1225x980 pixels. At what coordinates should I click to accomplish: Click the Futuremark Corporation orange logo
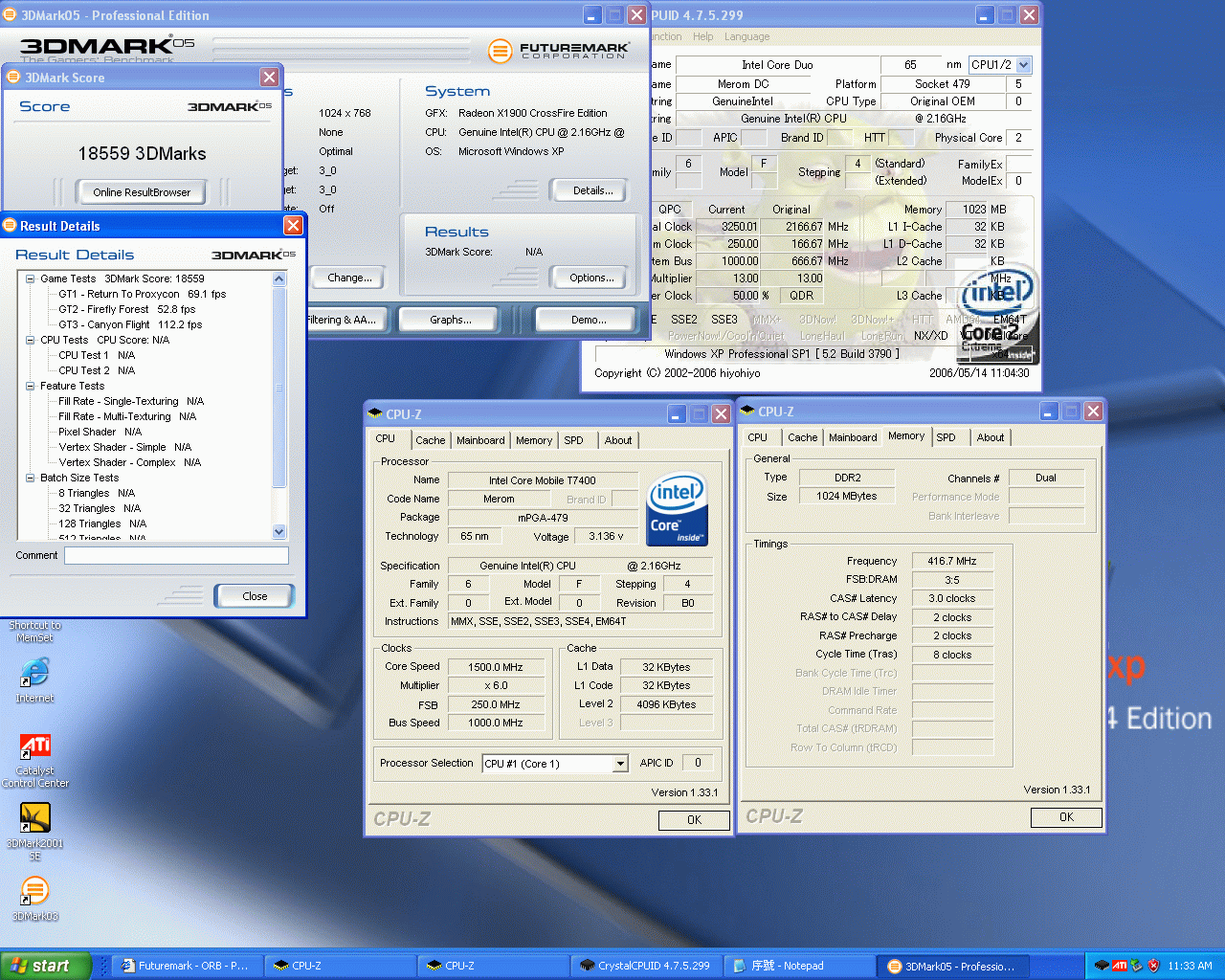501,51
